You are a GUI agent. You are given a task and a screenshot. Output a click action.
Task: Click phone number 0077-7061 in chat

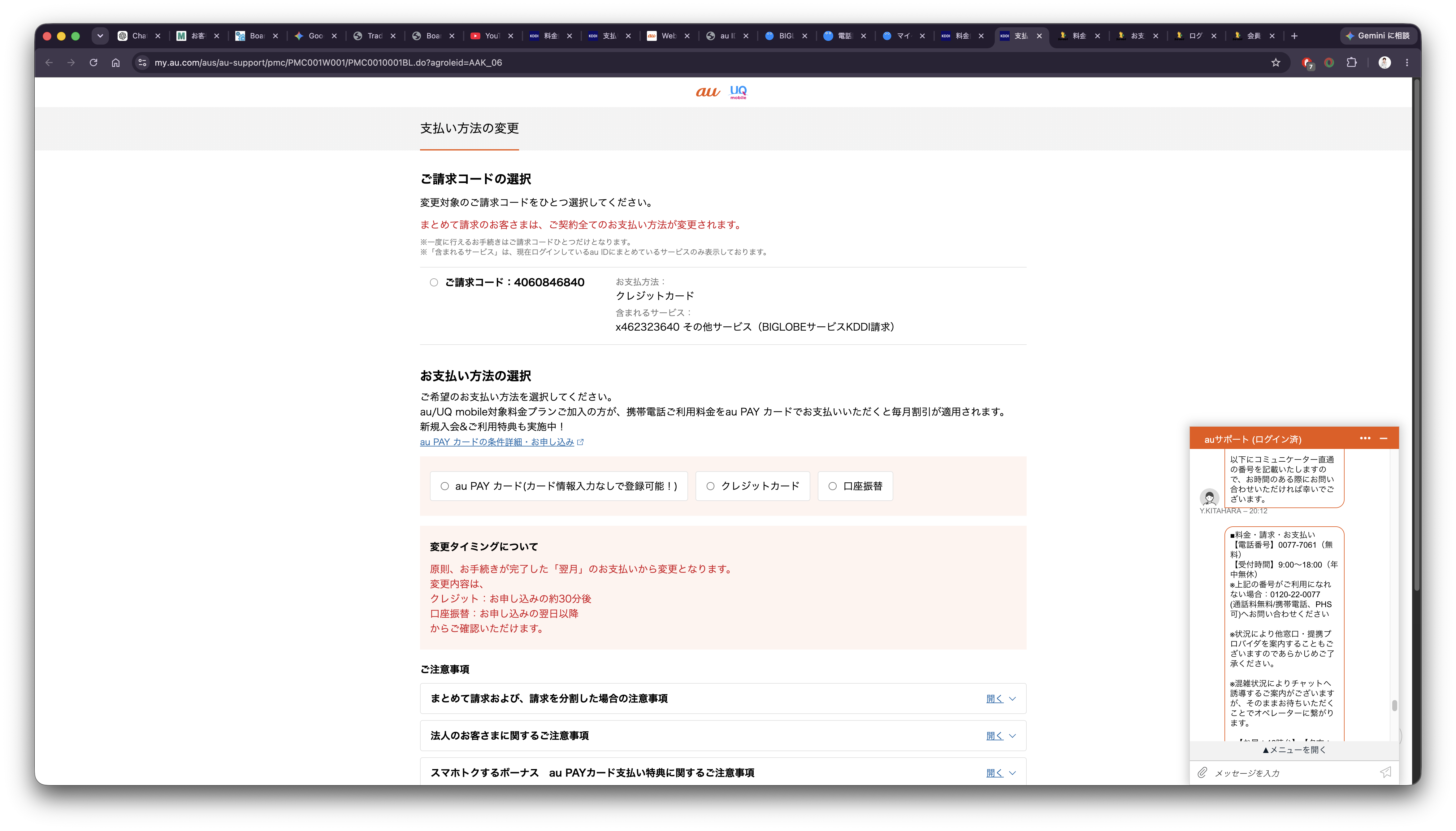1297,545
